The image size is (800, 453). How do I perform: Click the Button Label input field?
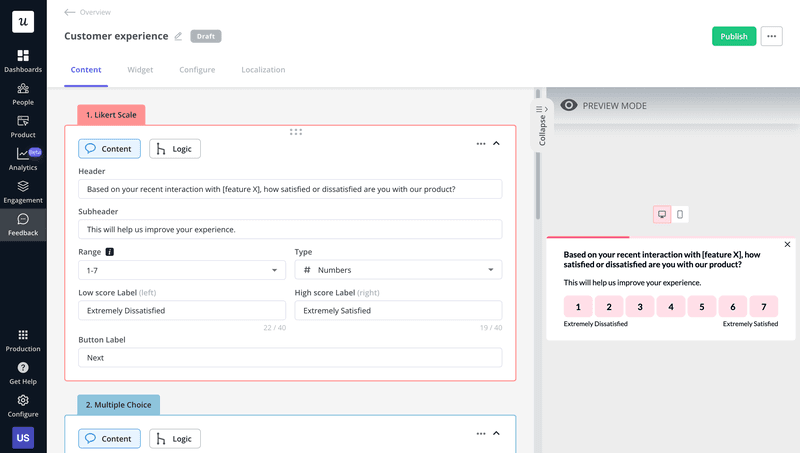tap(290, 357)
